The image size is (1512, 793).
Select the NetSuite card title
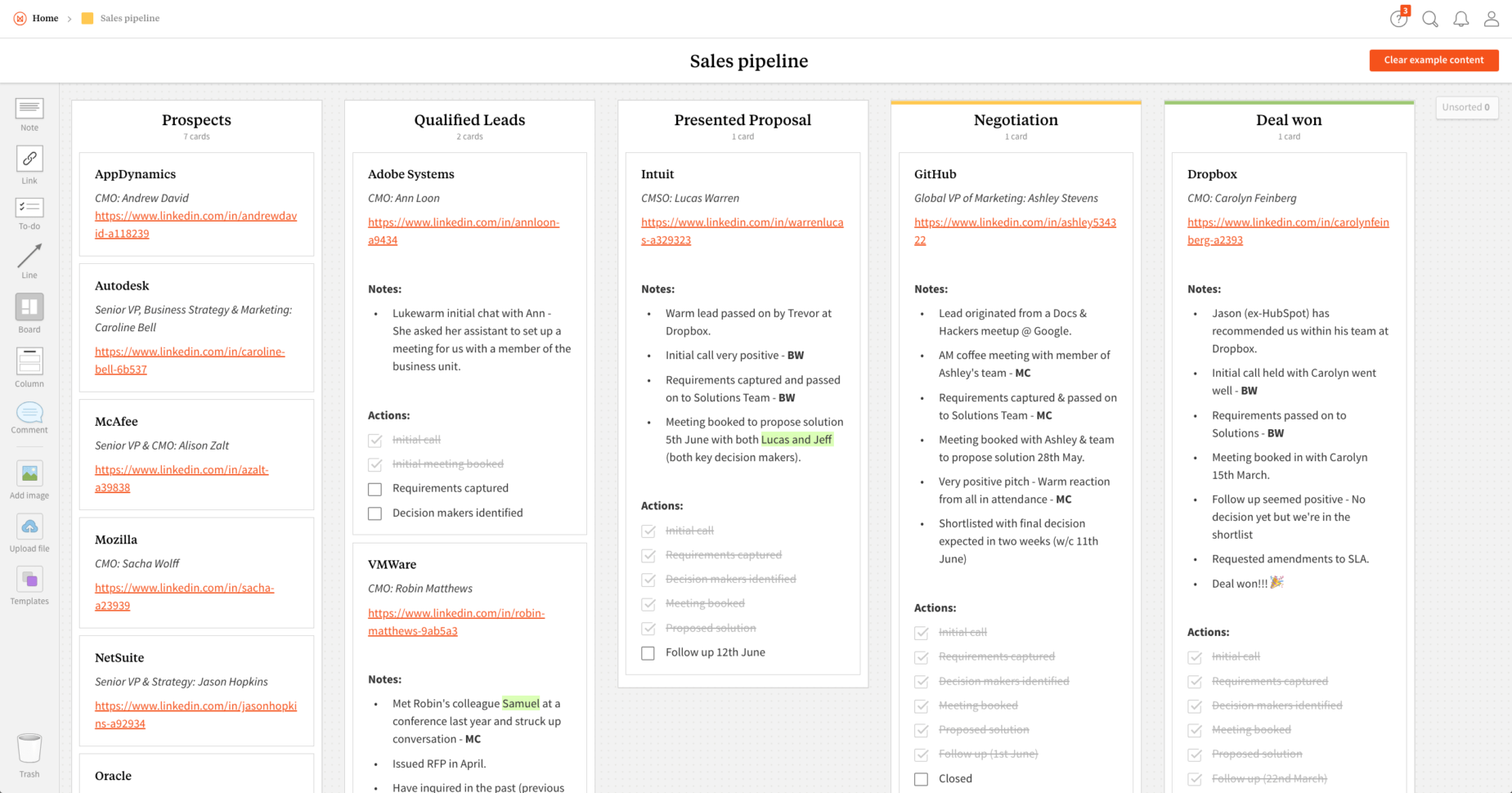click(x=119, y=657)
